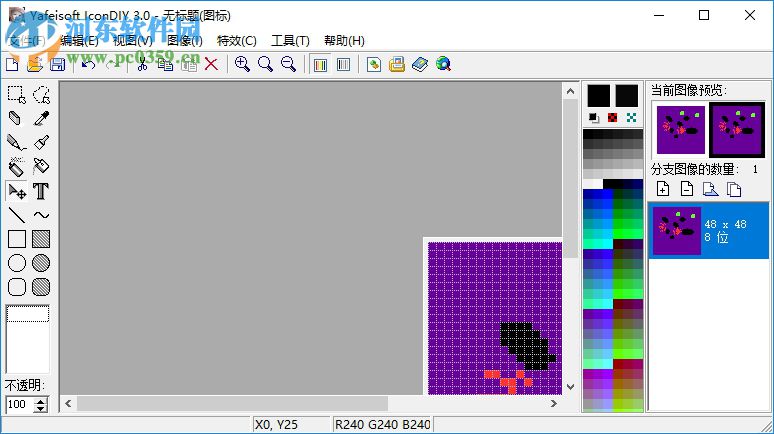
Task: Select the filled rectangle tool
Action: (x=41, y=239)
